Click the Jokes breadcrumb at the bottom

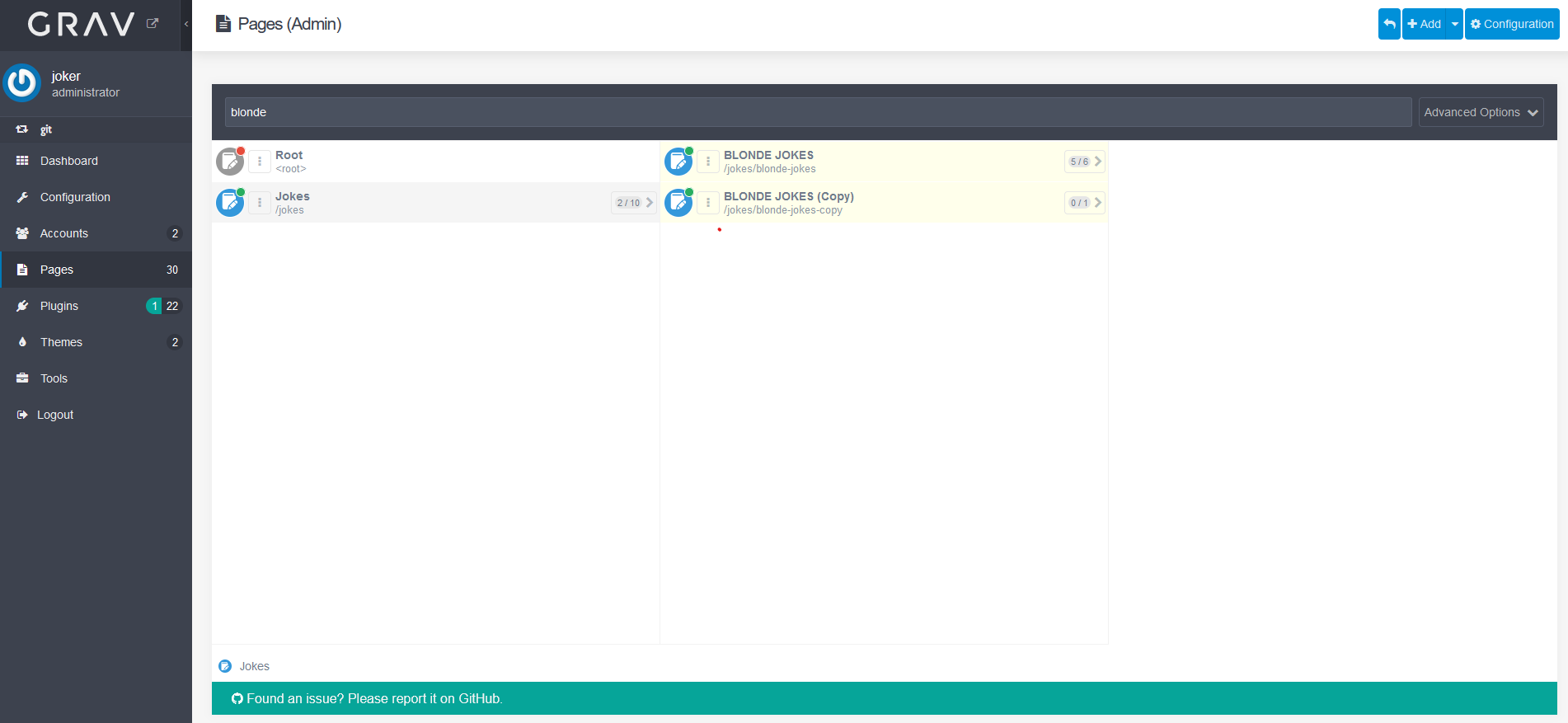(x=255, y=666)
